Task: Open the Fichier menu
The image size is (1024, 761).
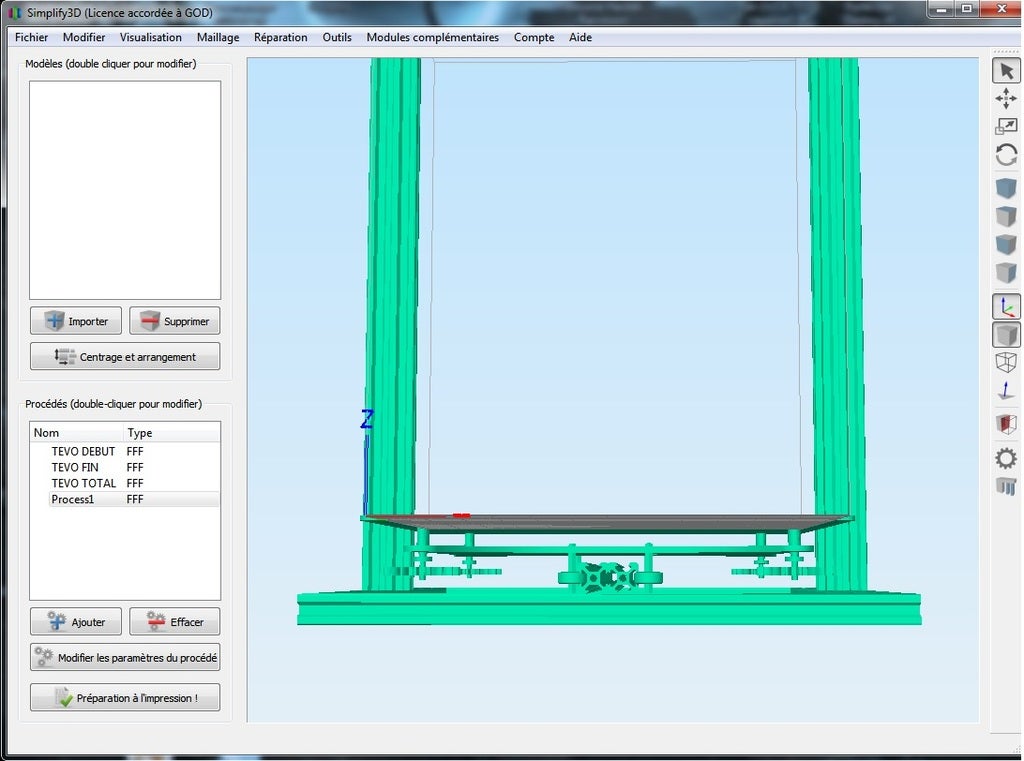Action: tap(32, 38)
